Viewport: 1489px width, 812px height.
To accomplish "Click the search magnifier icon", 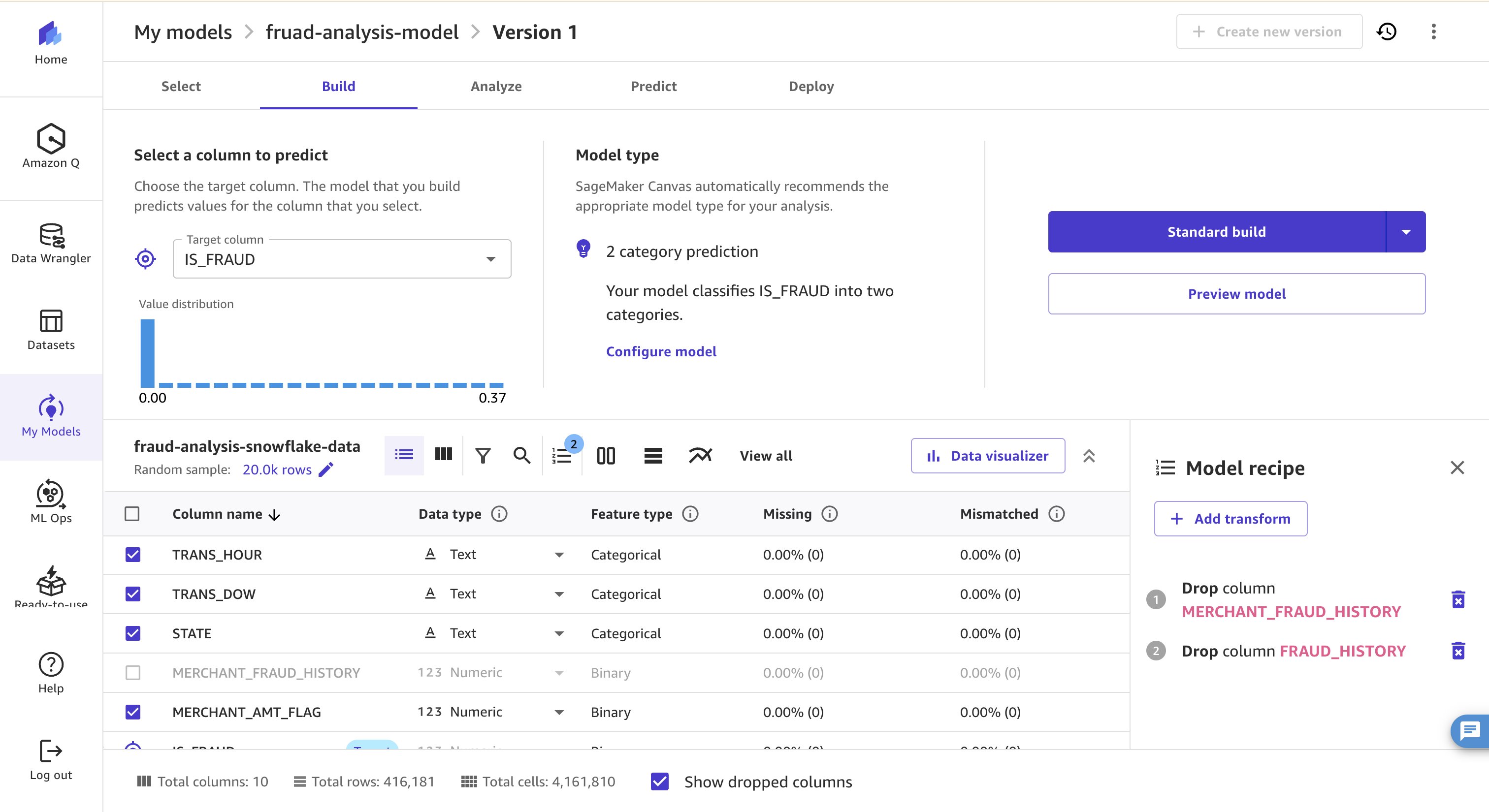I will pyautogui.click(x=522, y=456).
